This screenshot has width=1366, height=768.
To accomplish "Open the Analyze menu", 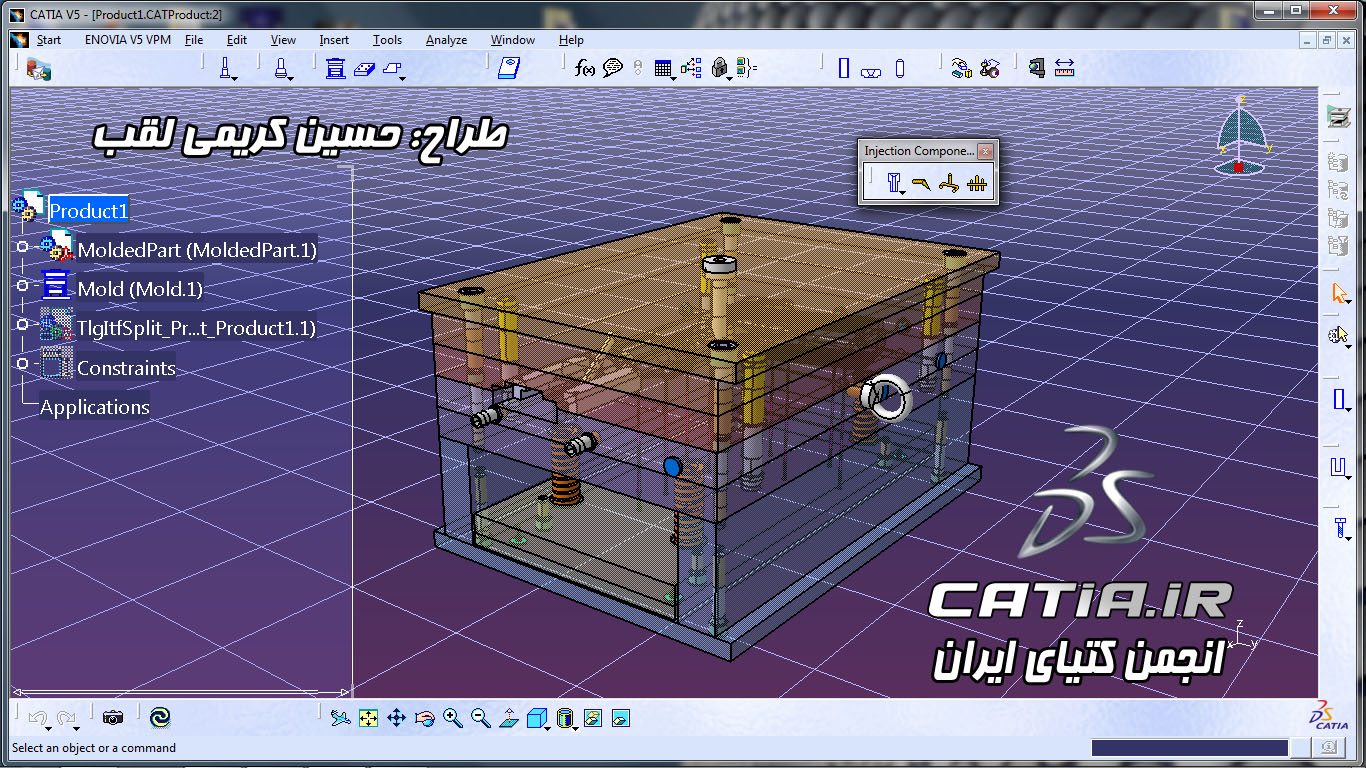I will [446, 40].
